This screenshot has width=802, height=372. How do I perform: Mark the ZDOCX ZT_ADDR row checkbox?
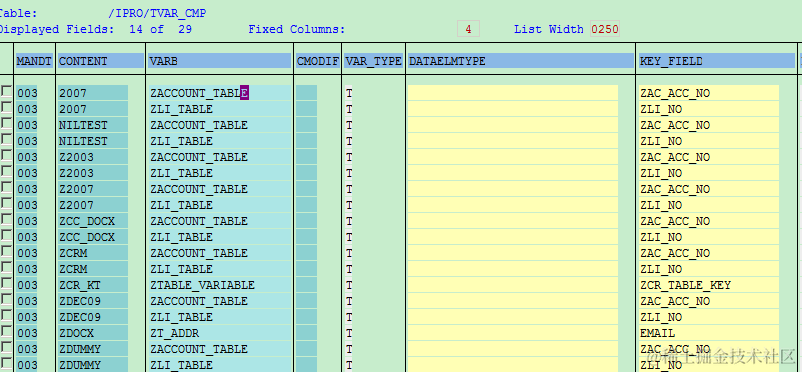[6, 332]
